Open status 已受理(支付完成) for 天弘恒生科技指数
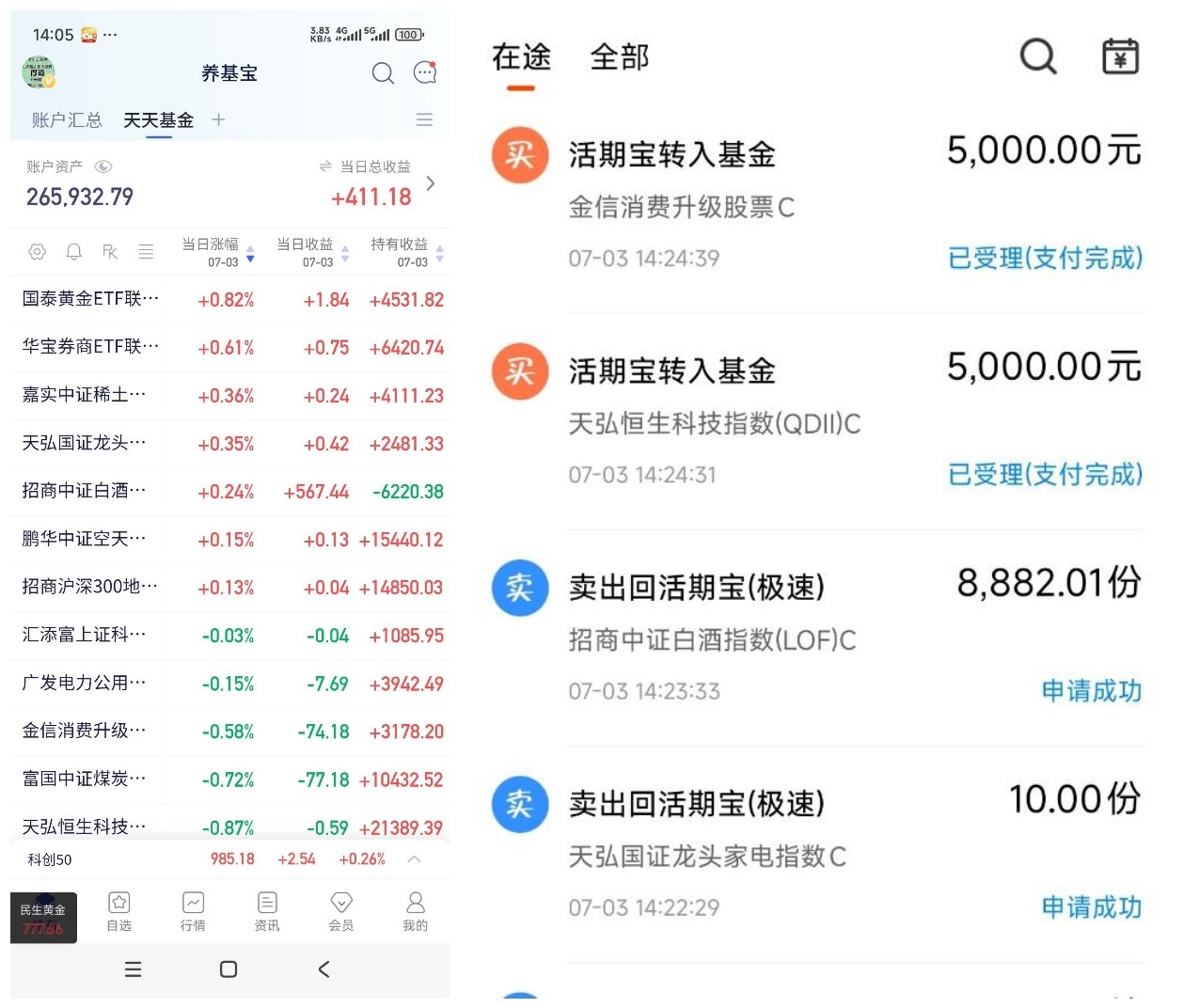The height and width of the screenshot is (1008, 1183). pyautogui.click(x=1045, y=474)
